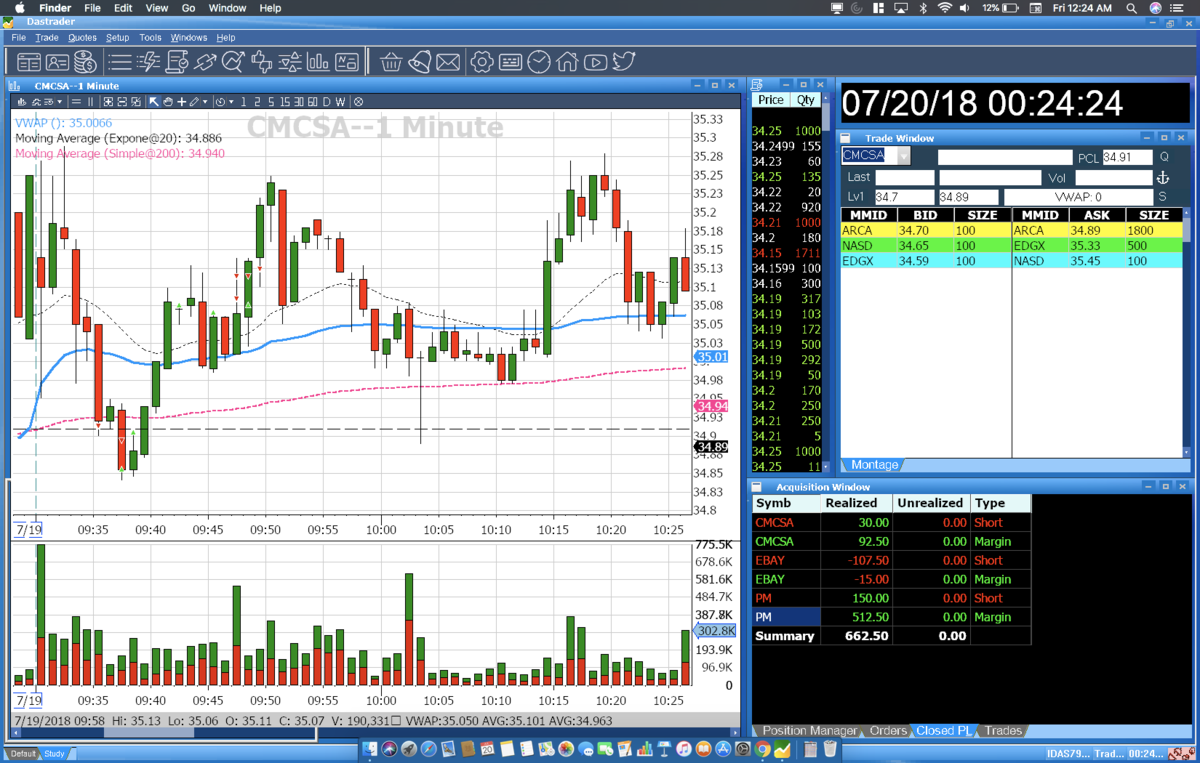Image resolution: width=1200 pixels, height=763 pixels.
Task: Switch chart to 5 minute timeframe
Action: [x=271, y=102]
